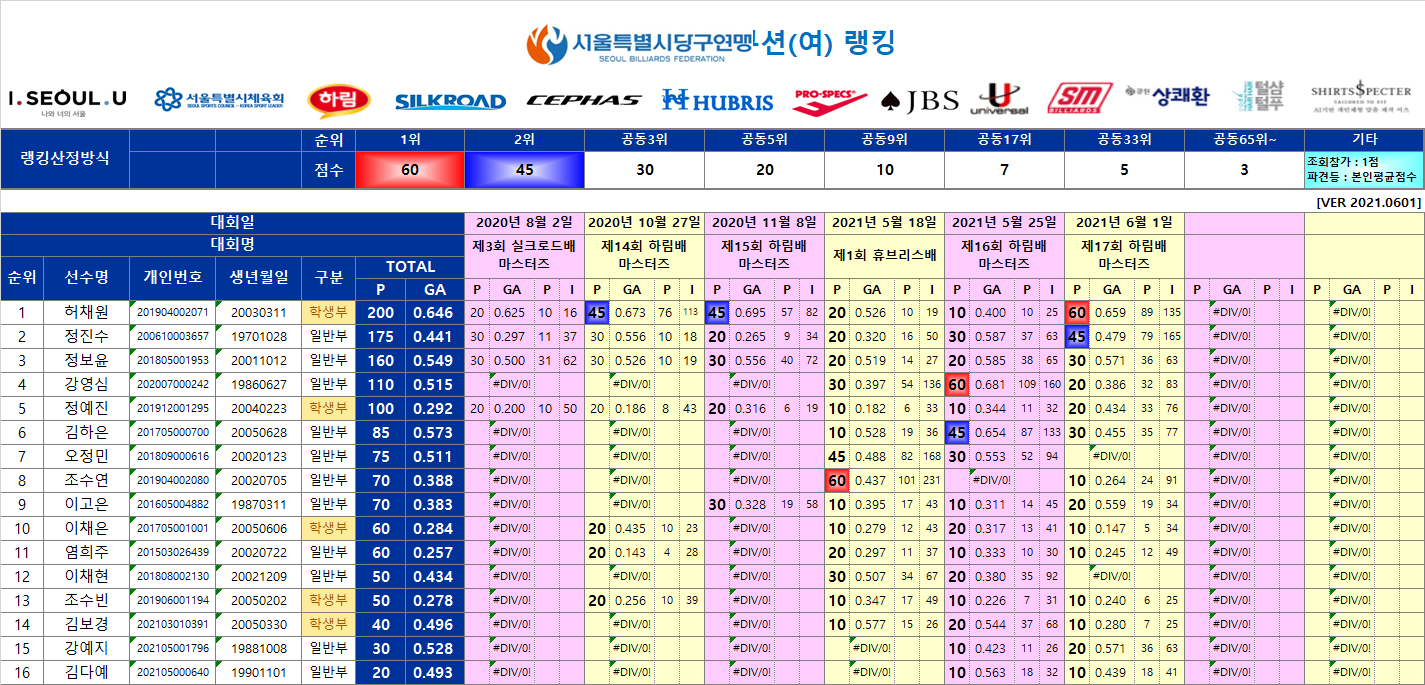This screenshot has width=1425, height=685.
Task: Click the red SM Billiards logo
Action: click(1080, 99)
